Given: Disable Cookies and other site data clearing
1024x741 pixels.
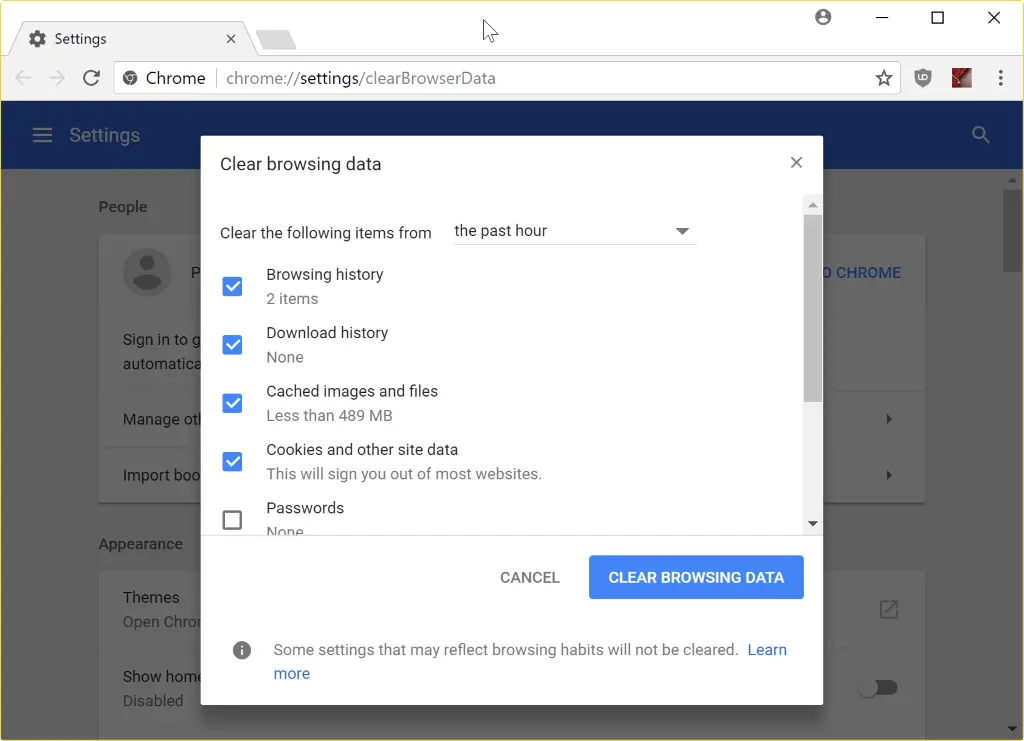Looking at the screenshot, I should click(232, 461).
